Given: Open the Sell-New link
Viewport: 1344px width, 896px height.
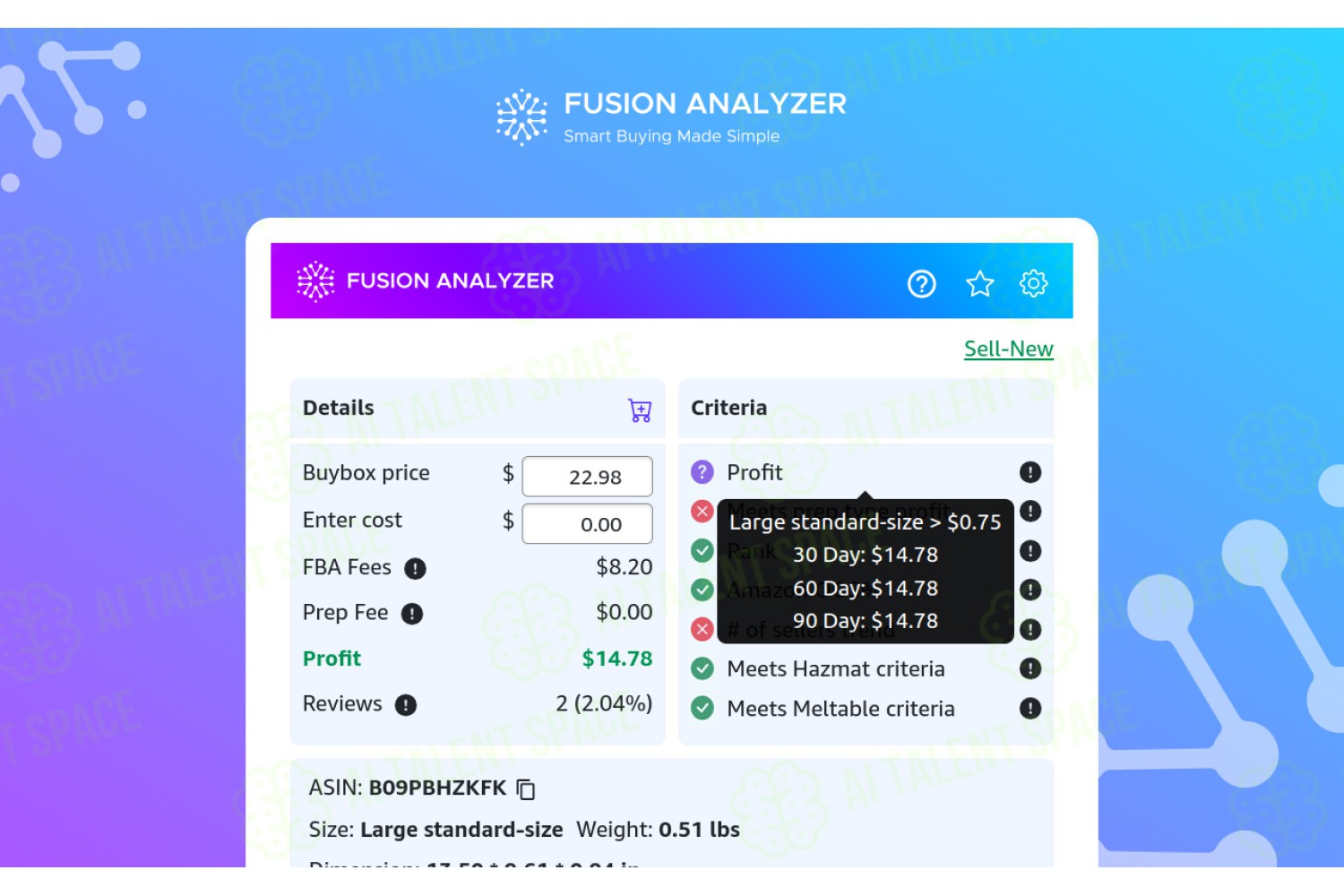Looking at the screenshot, I should point(1009,349).
